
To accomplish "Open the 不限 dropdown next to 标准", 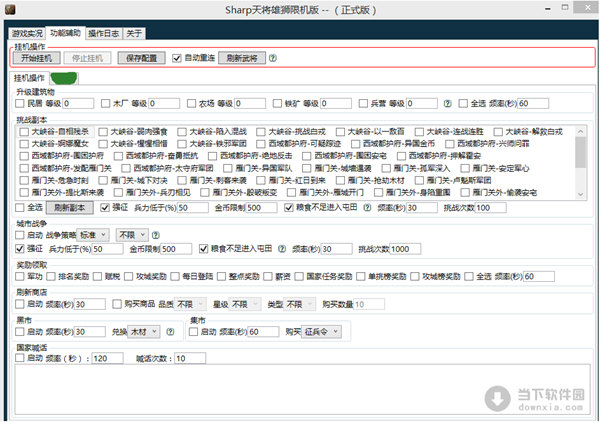I will [132, 235].
